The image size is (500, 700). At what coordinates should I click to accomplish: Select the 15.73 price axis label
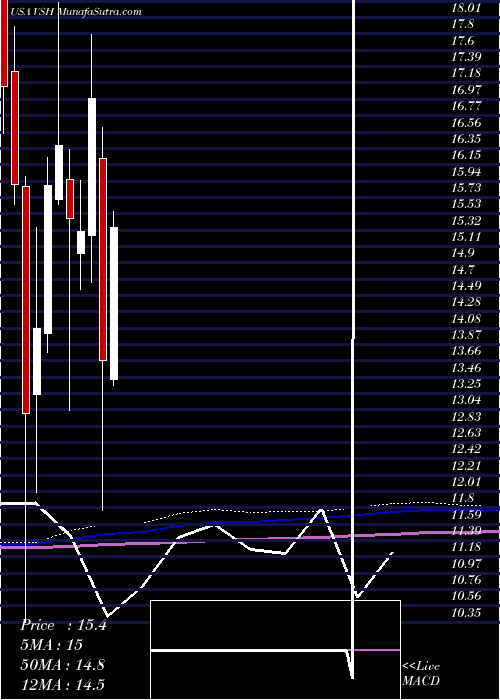[x=466, y=188]
